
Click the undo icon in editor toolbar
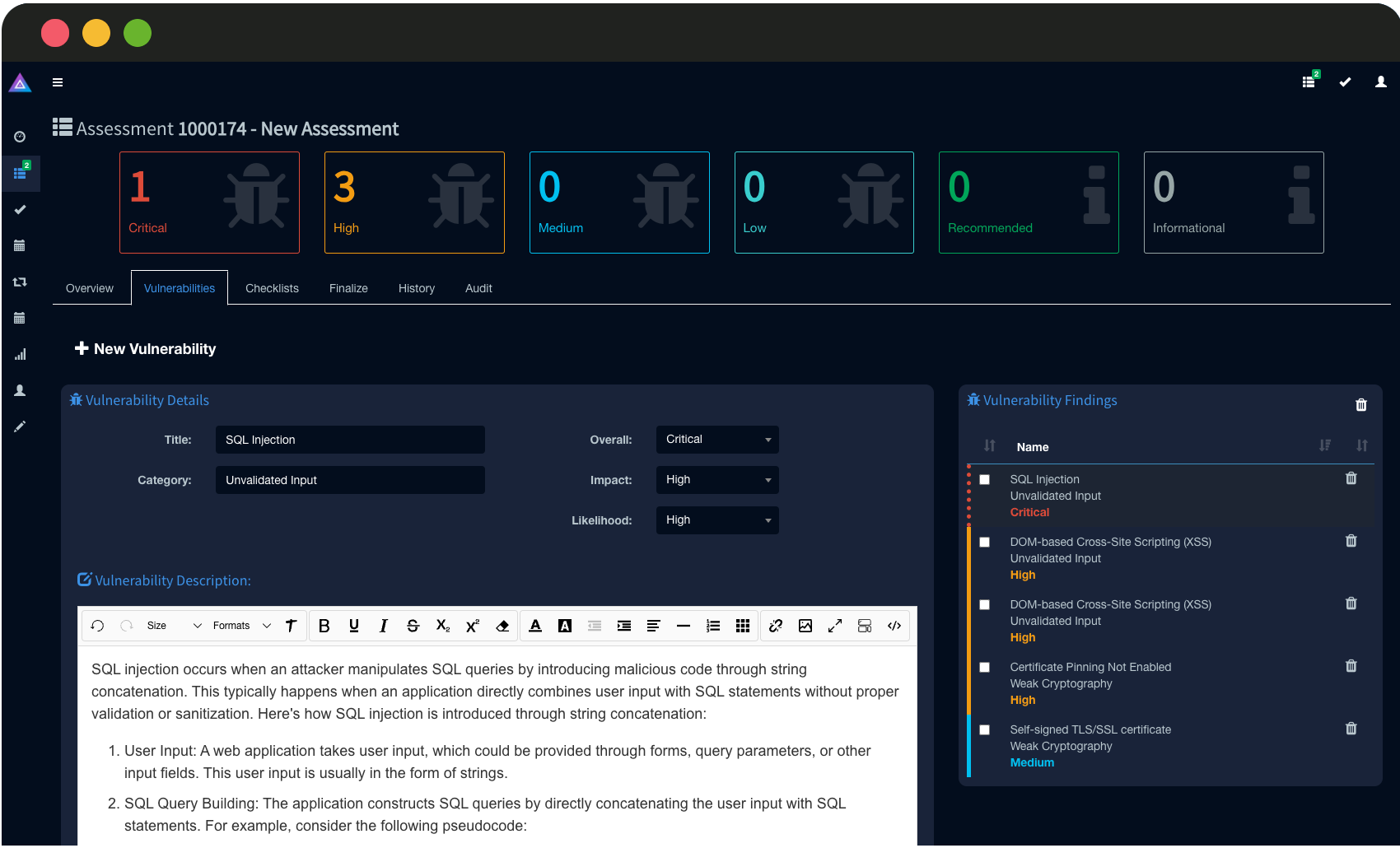coord(97,626)
